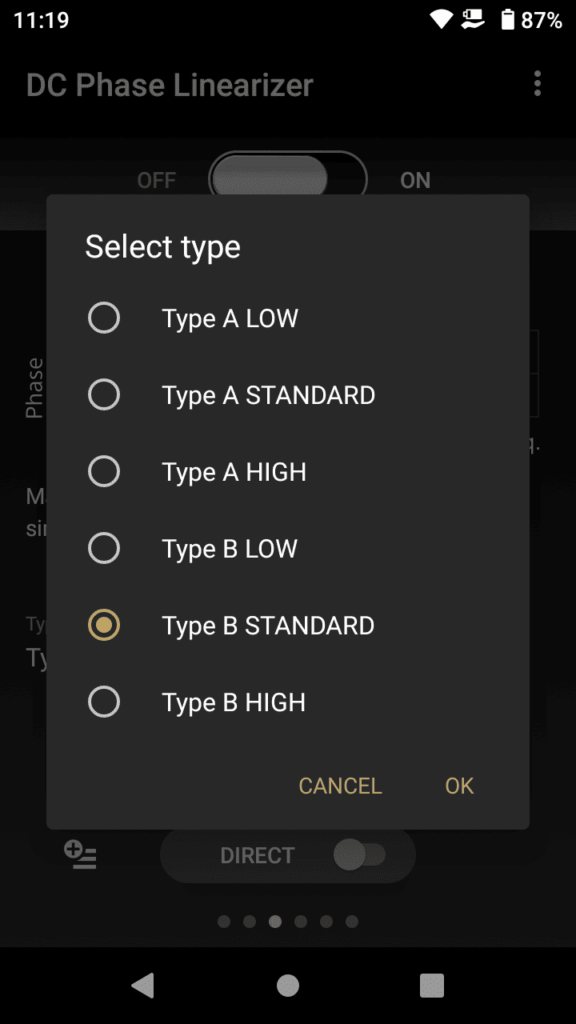Tap the Type B STANDARD label text
The image size is (576, 1024).
pos(268,625)
